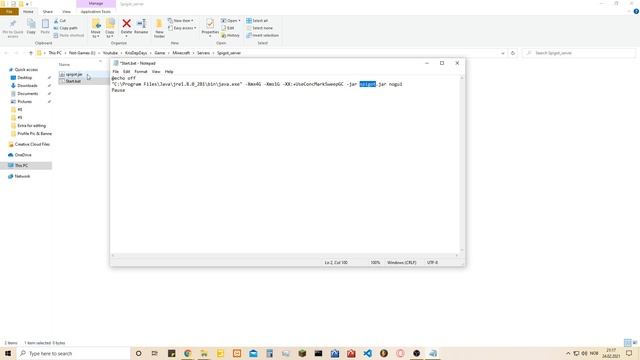Click the Rename ribbon icon
This screenshot has height=360, width=640.
(x=141, y=24)
